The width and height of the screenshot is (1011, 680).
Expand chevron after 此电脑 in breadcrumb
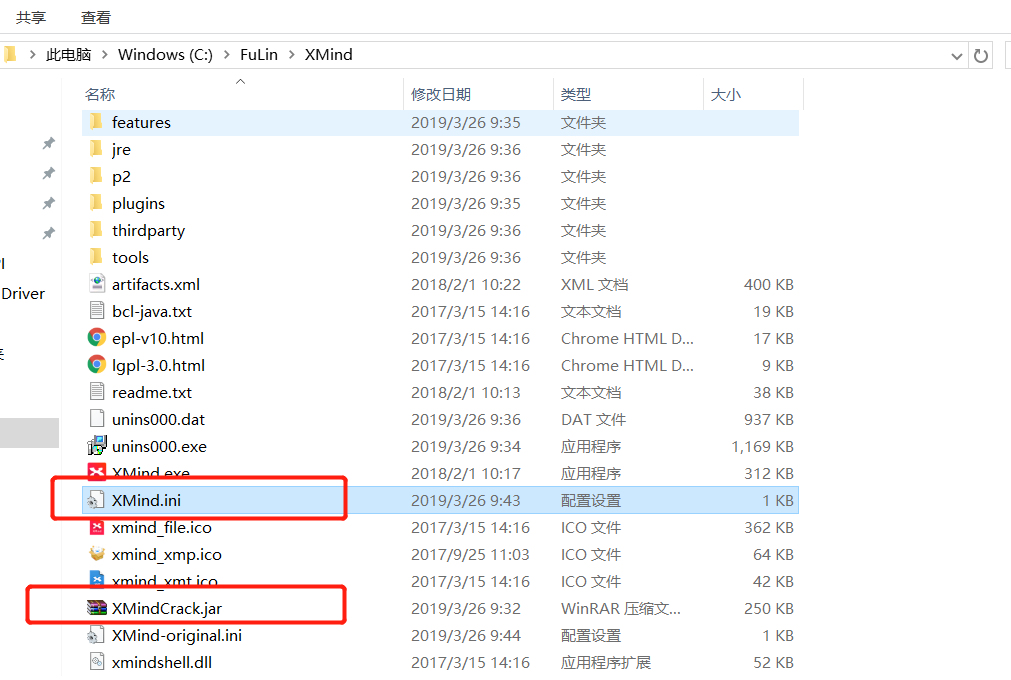104,55
